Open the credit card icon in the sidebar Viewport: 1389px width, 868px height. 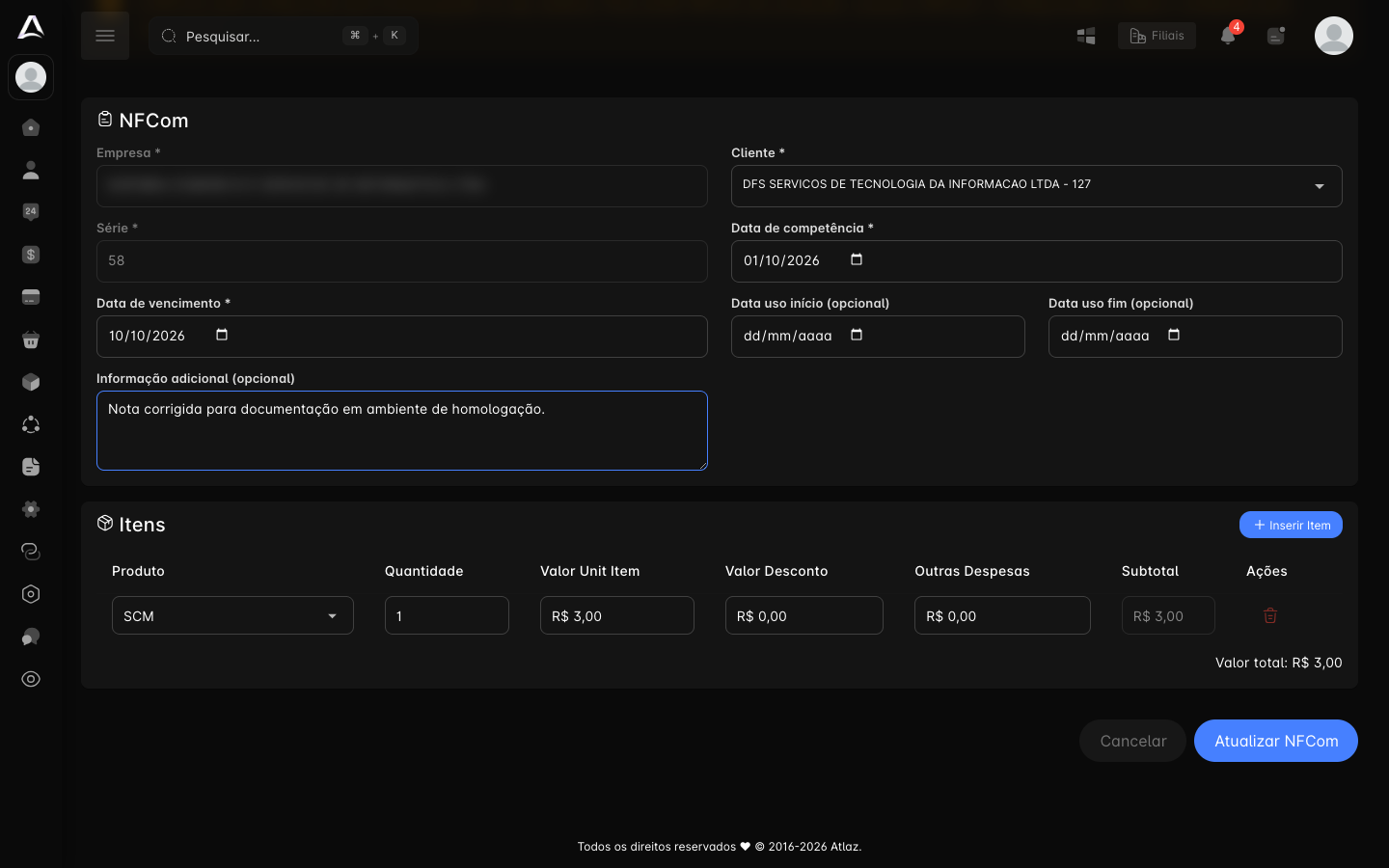coord(31,297)
